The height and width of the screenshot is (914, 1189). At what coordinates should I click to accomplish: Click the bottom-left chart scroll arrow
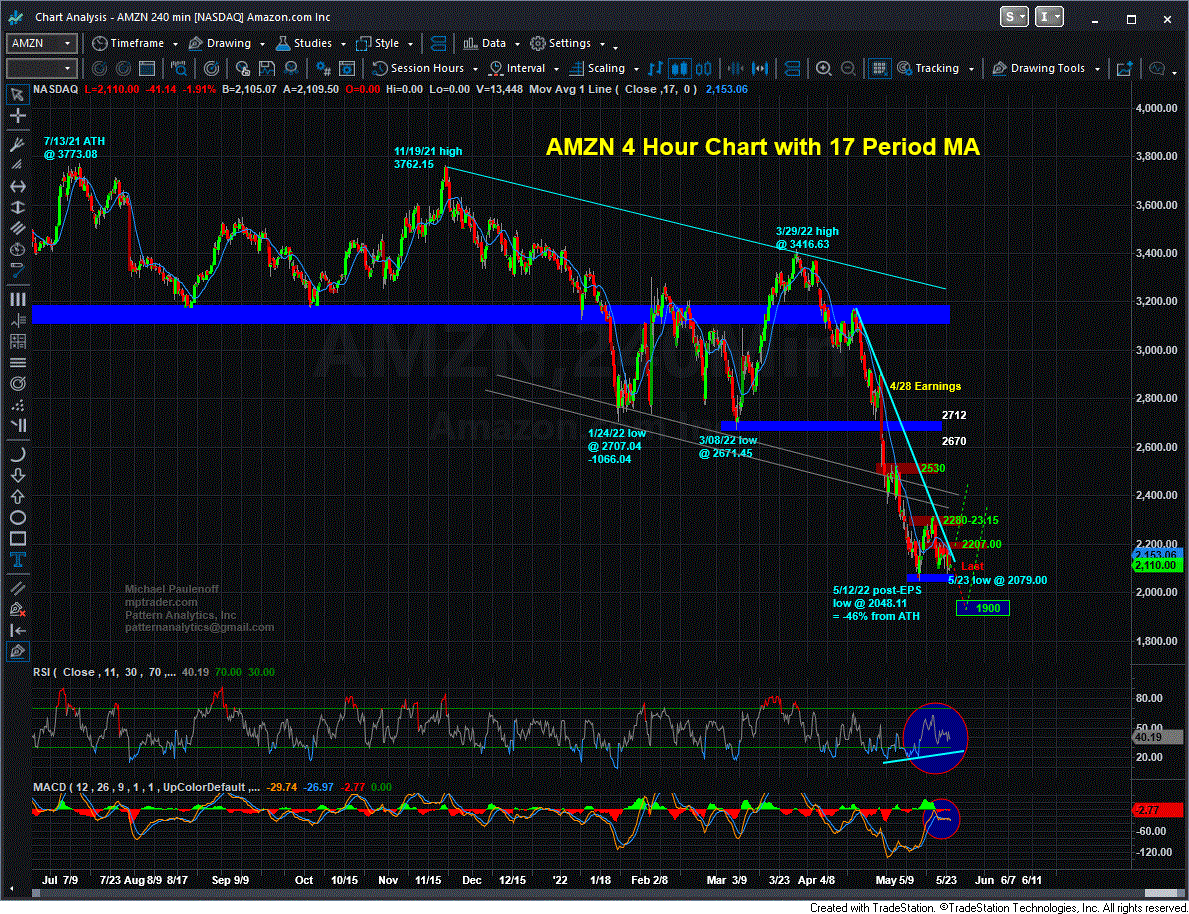pos(11,890)
